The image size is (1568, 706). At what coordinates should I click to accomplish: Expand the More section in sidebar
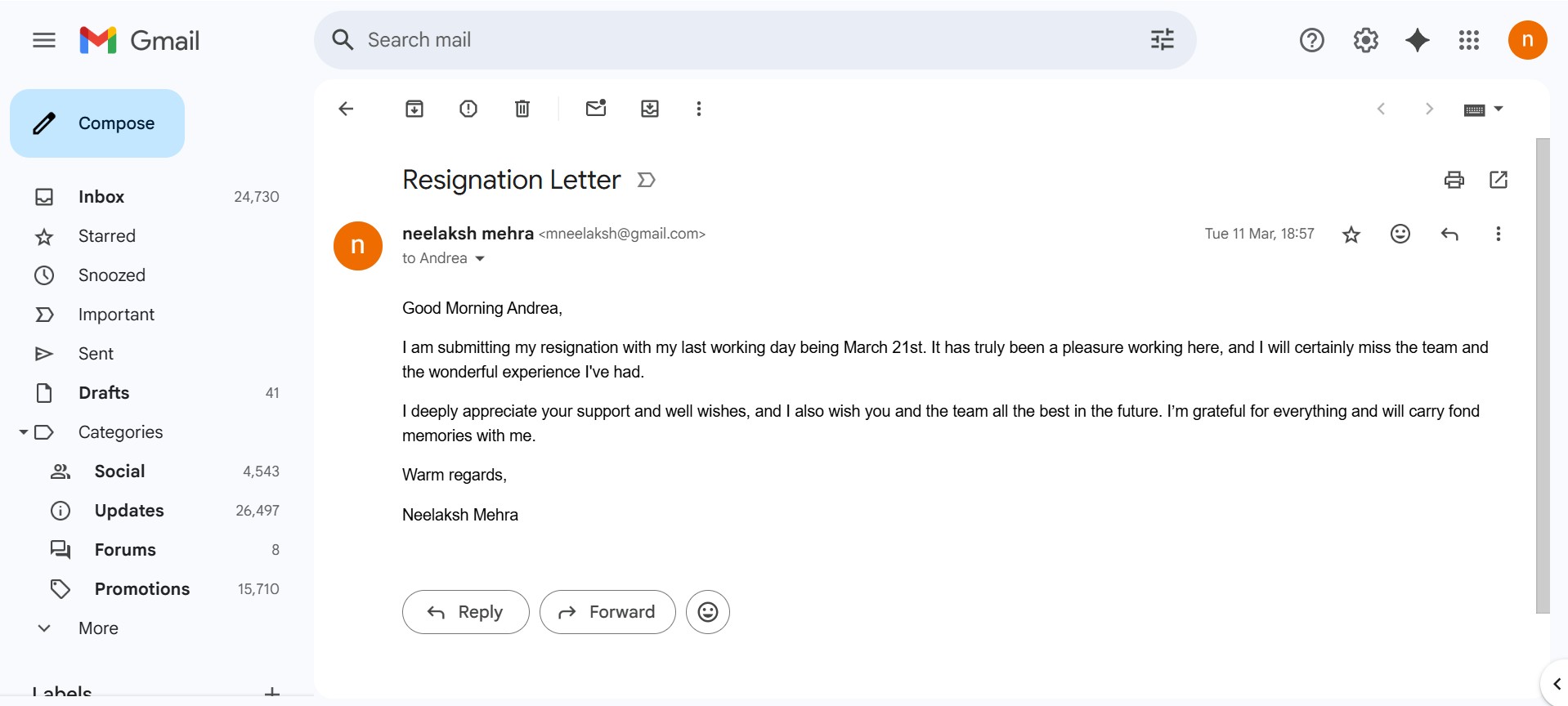(x=98, y=628)
